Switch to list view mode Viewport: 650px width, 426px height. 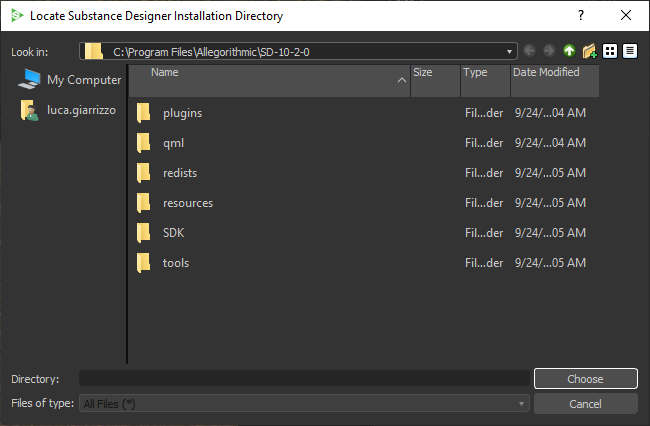coord(610,51)
